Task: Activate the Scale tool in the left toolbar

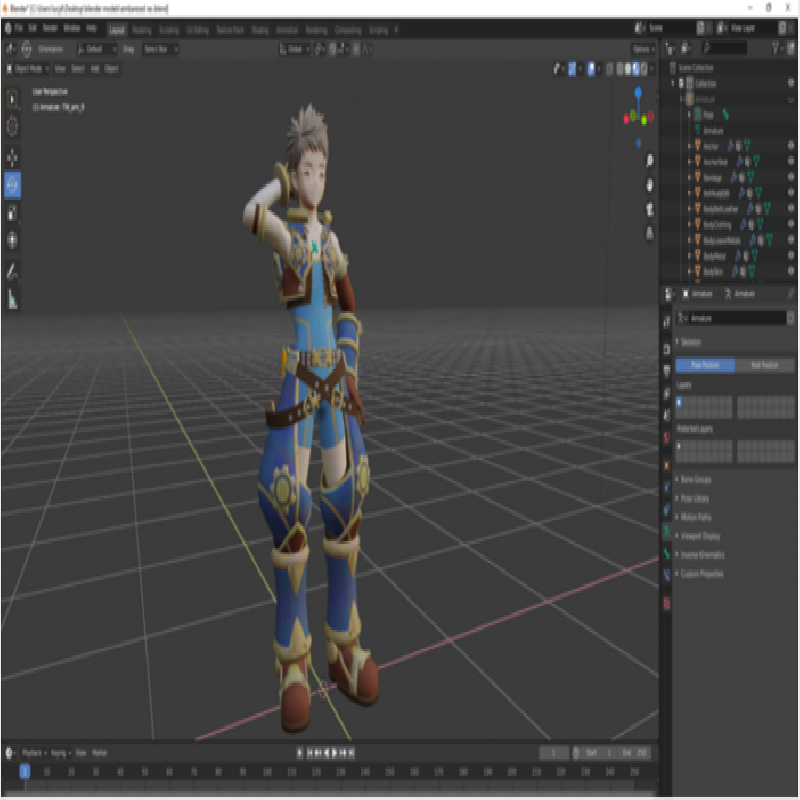Action: coord(12,213)
